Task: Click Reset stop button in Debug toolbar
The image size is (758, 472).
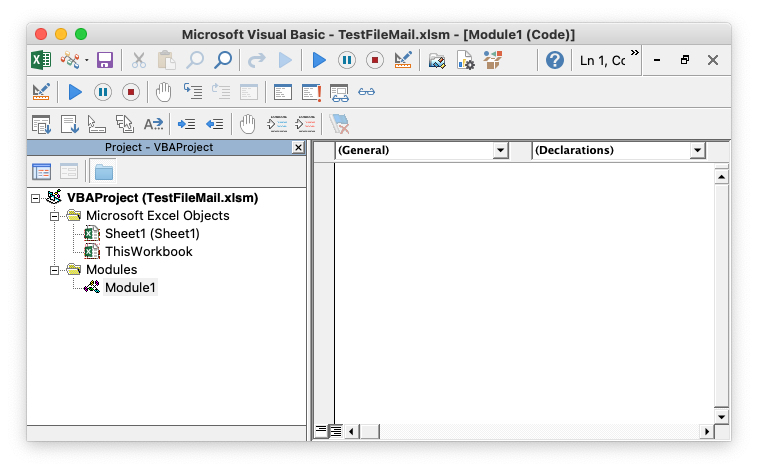Action: click(131, 92)
